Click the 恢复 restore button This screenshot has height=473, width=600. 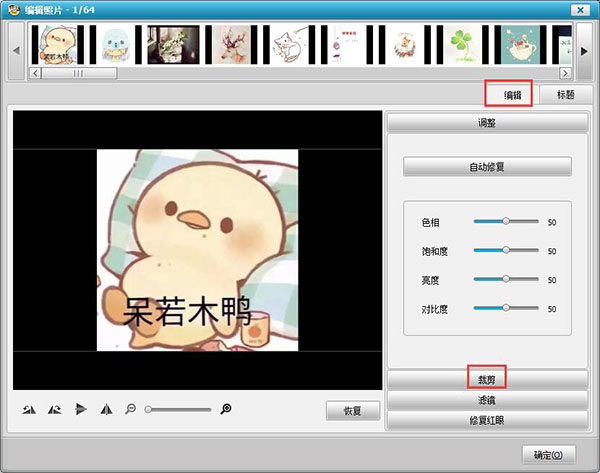click(353, 411)
